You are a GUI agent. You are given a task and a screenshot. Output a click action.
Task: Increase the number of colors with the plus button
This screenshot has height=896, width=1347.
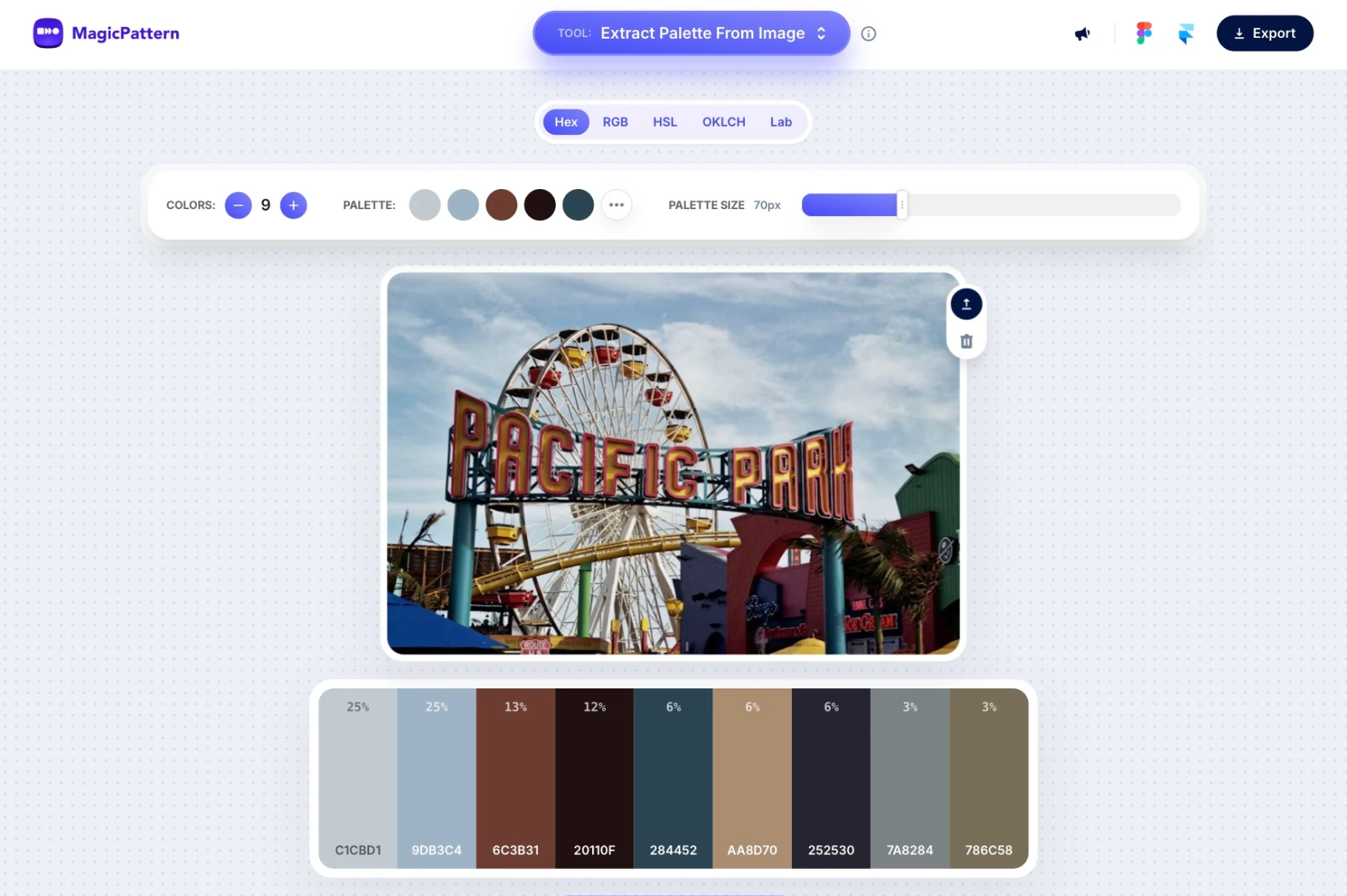point(293,205)
